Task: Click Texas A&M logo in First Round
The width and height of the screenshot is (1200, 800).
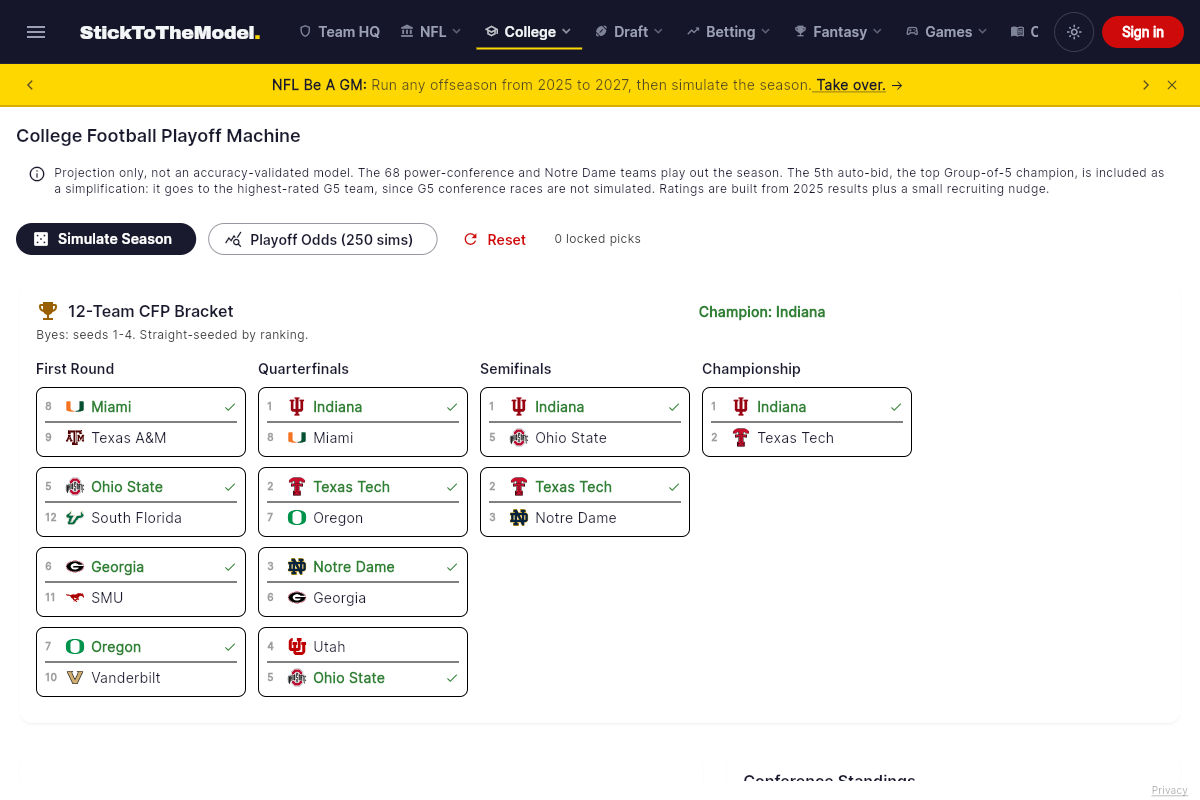Action: tap(75, 438)
